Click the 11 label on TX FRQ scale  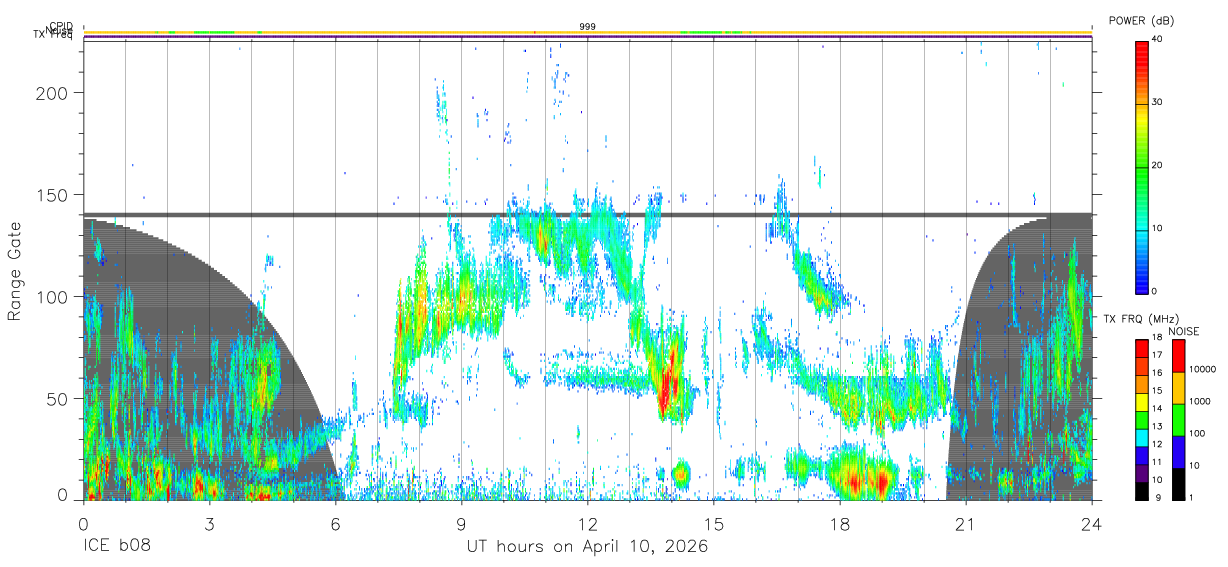1157,463
